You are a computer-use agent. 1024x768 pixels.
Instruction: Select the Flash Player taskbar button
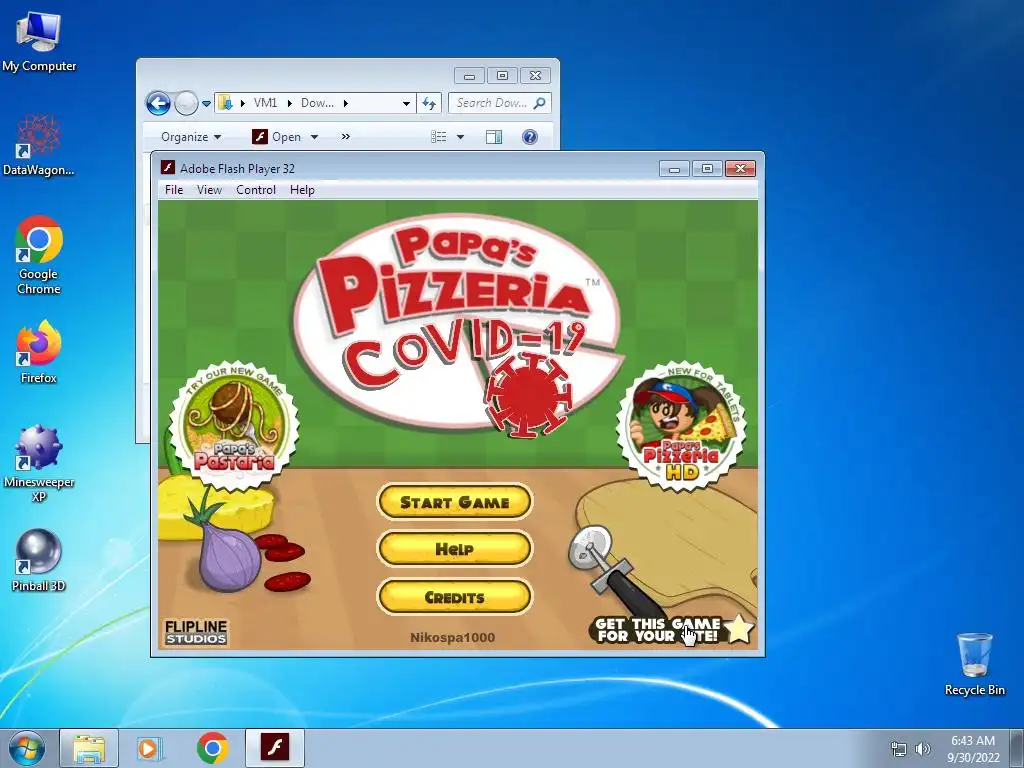click(x=275, y=748)
